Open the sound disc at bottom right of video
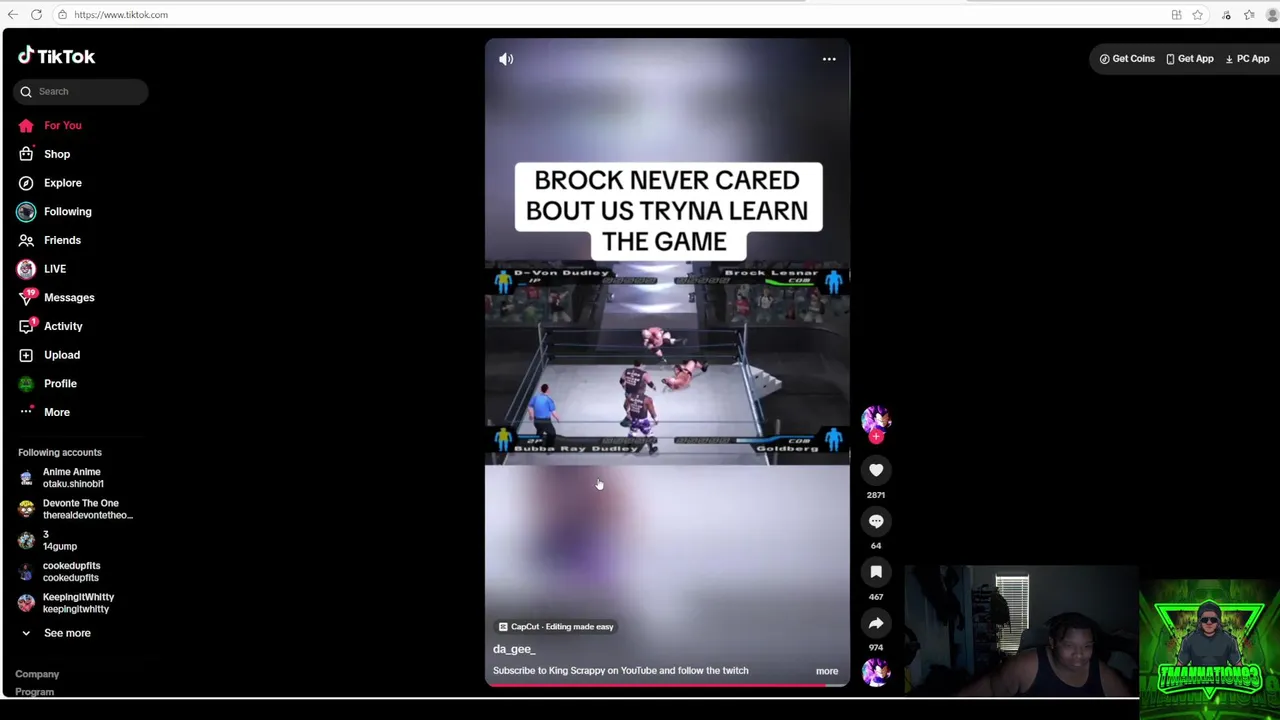 [876, 672]
